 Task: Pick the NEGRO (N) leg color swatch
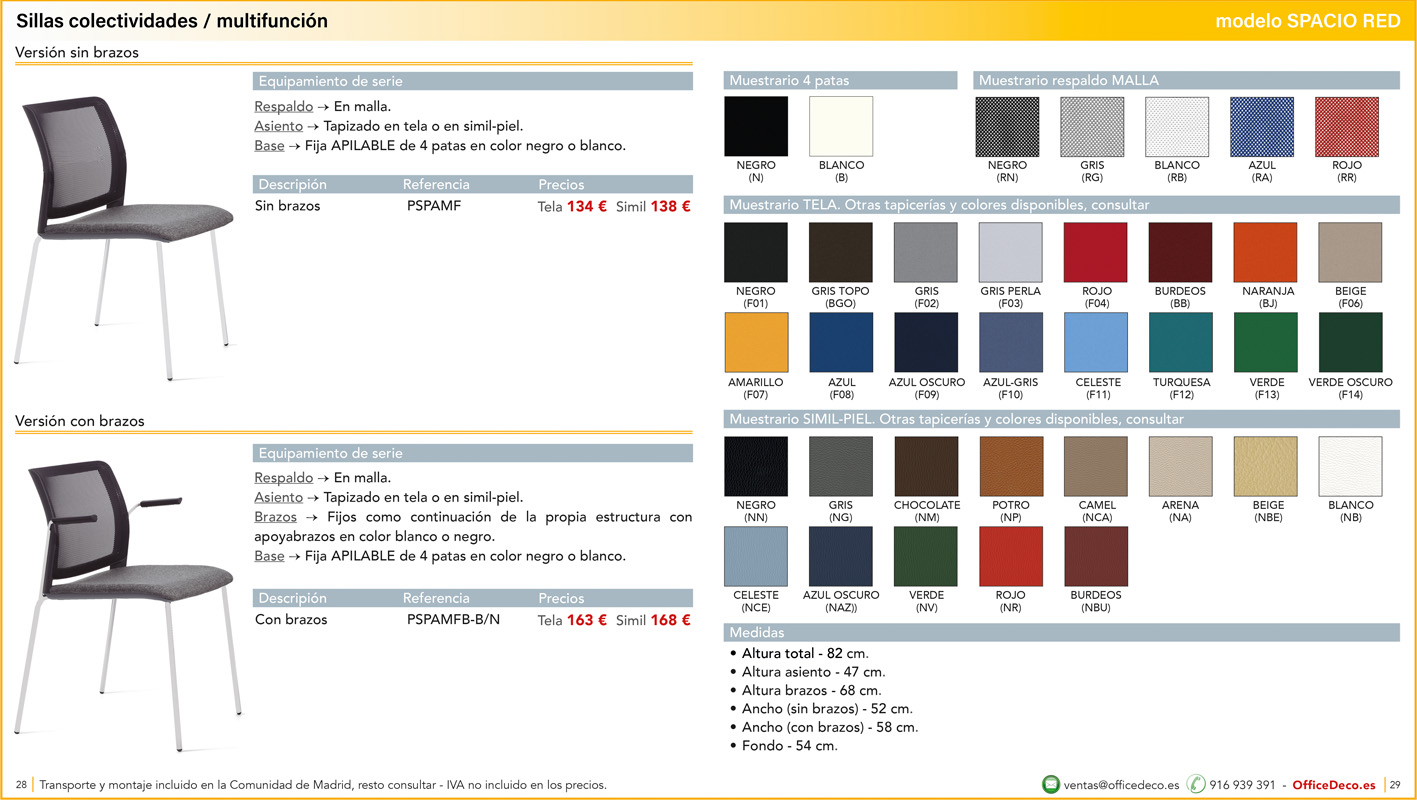point(756,126)
